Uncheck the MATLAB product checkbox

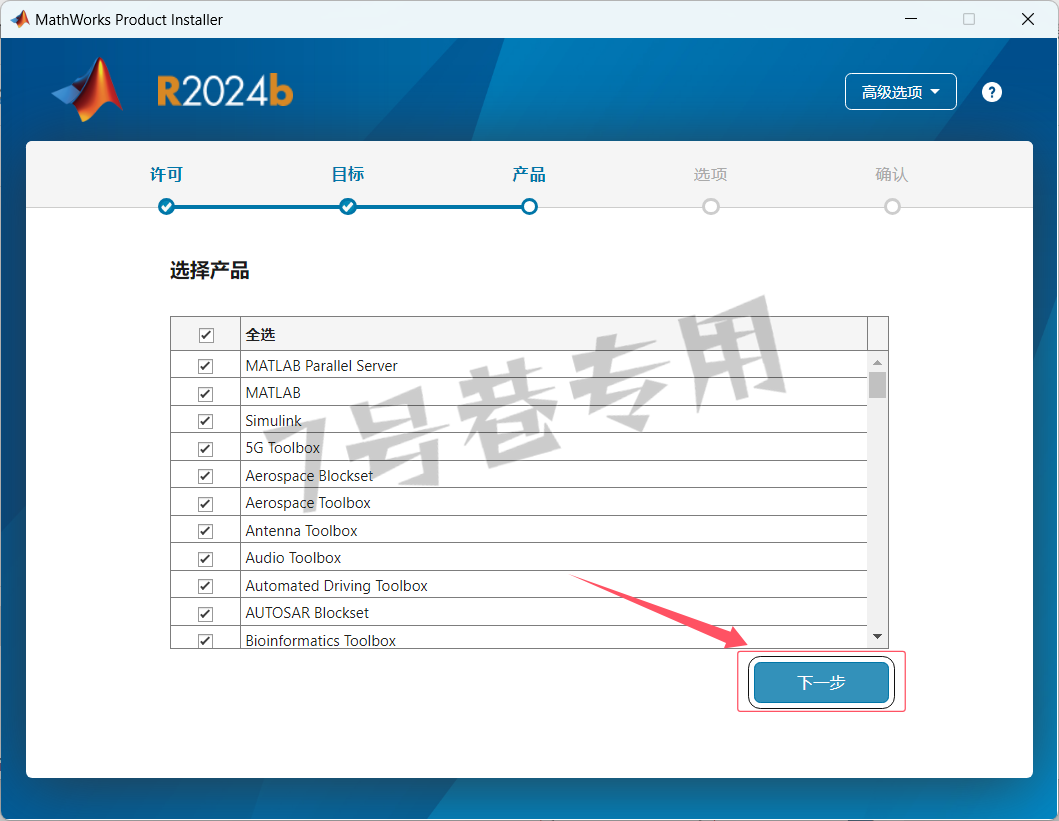pyautogui.click(x=205, y=394)
